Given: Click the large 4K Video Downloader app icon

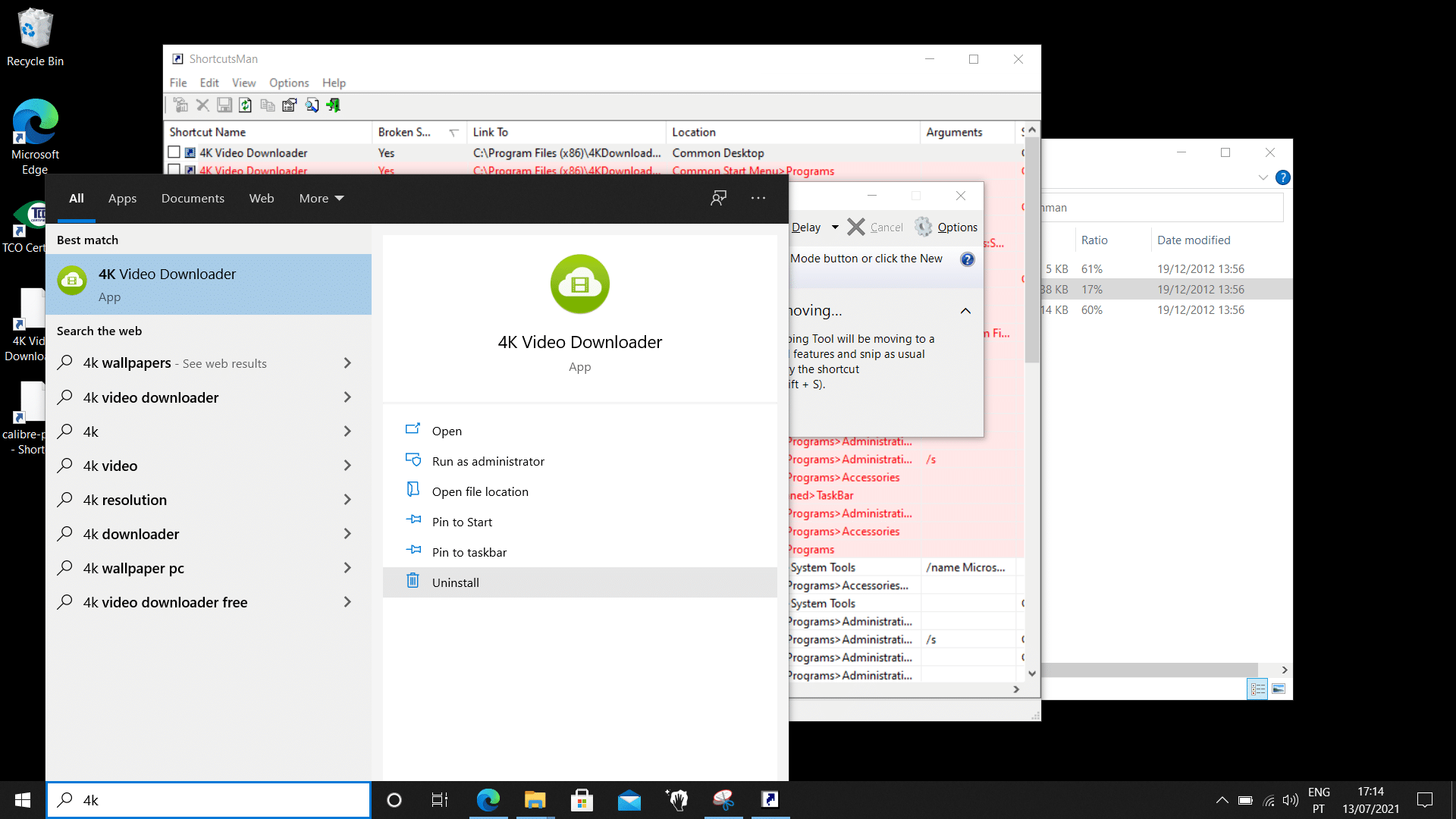Looking at the screenshot, I should click(x=580, y=284).
